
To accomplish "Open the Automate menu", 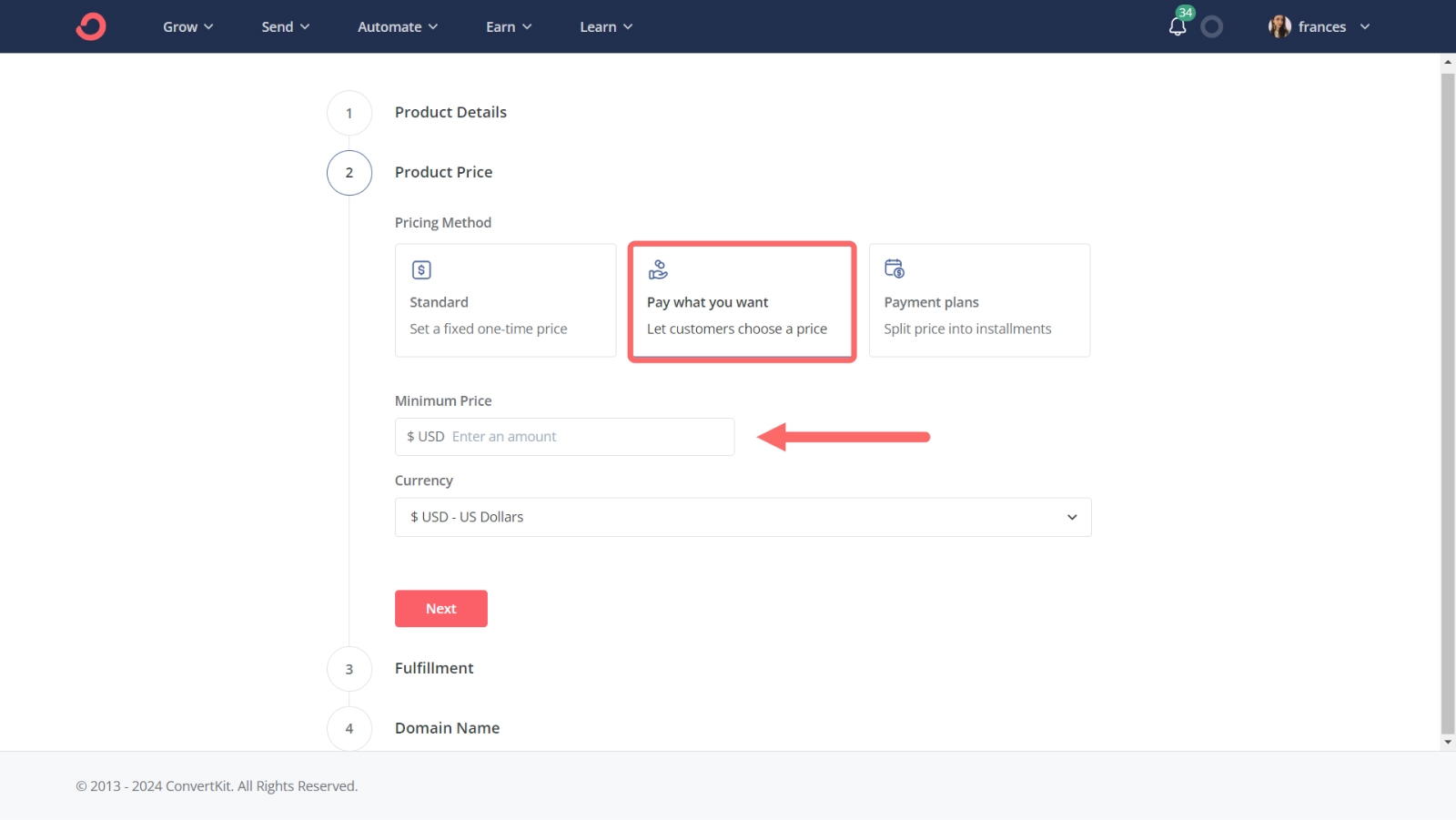I will [398, 27].
